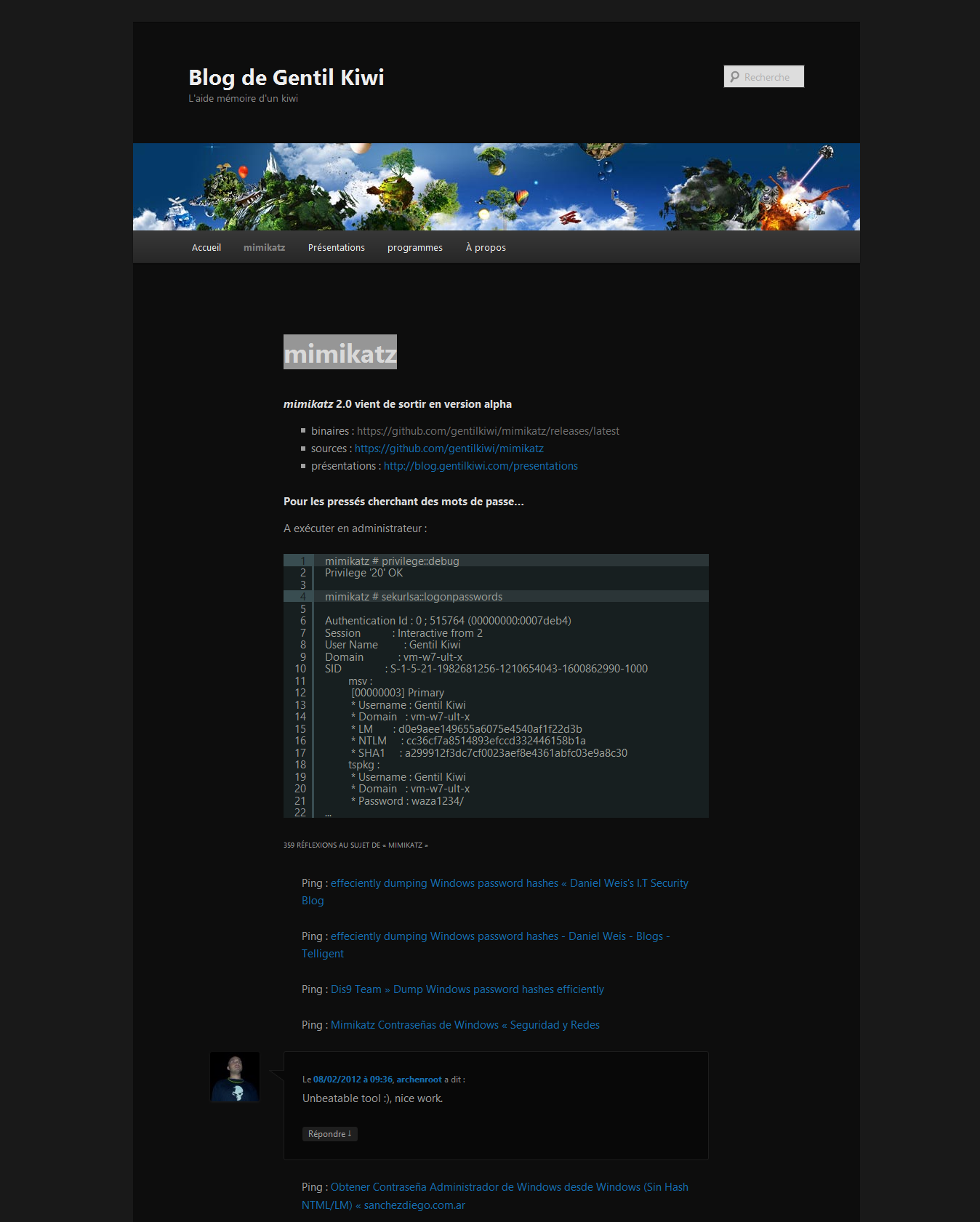Click the "Authentication Id : 0 ; 515764" line

(448, 621)
